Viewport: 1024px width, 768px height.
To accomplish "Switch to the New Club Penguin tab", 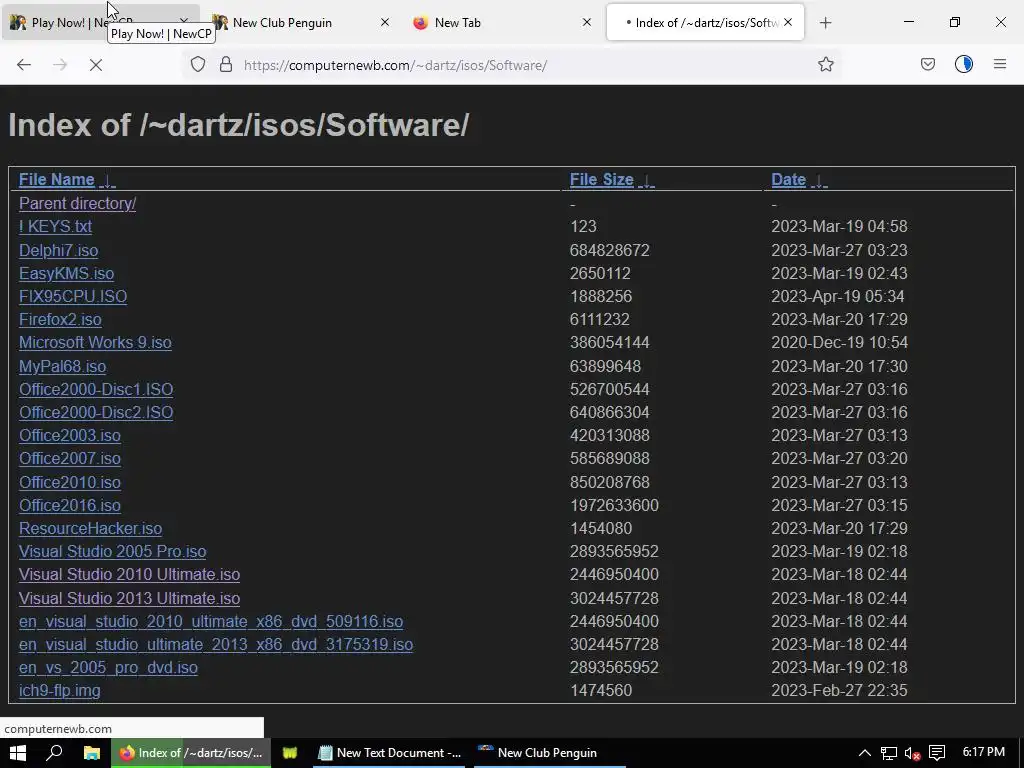I will pos(304,22).
